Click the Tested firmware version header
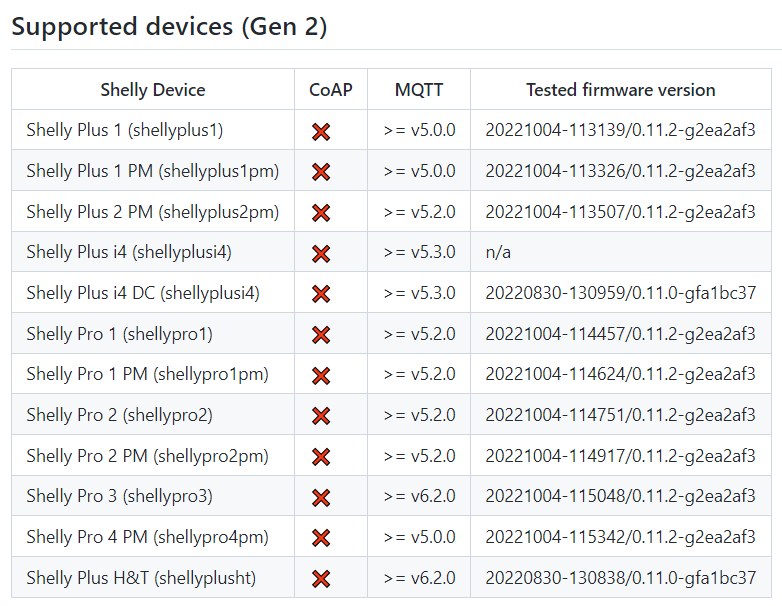782x606 pixels. click(620, 90)
